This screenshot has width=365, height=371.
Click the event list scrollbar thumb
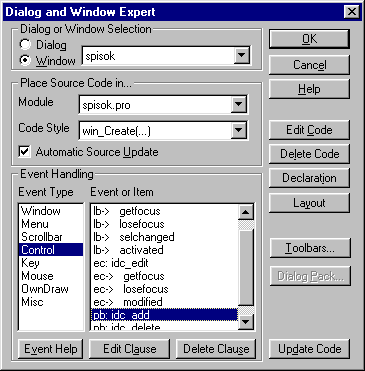click(246, 267)
